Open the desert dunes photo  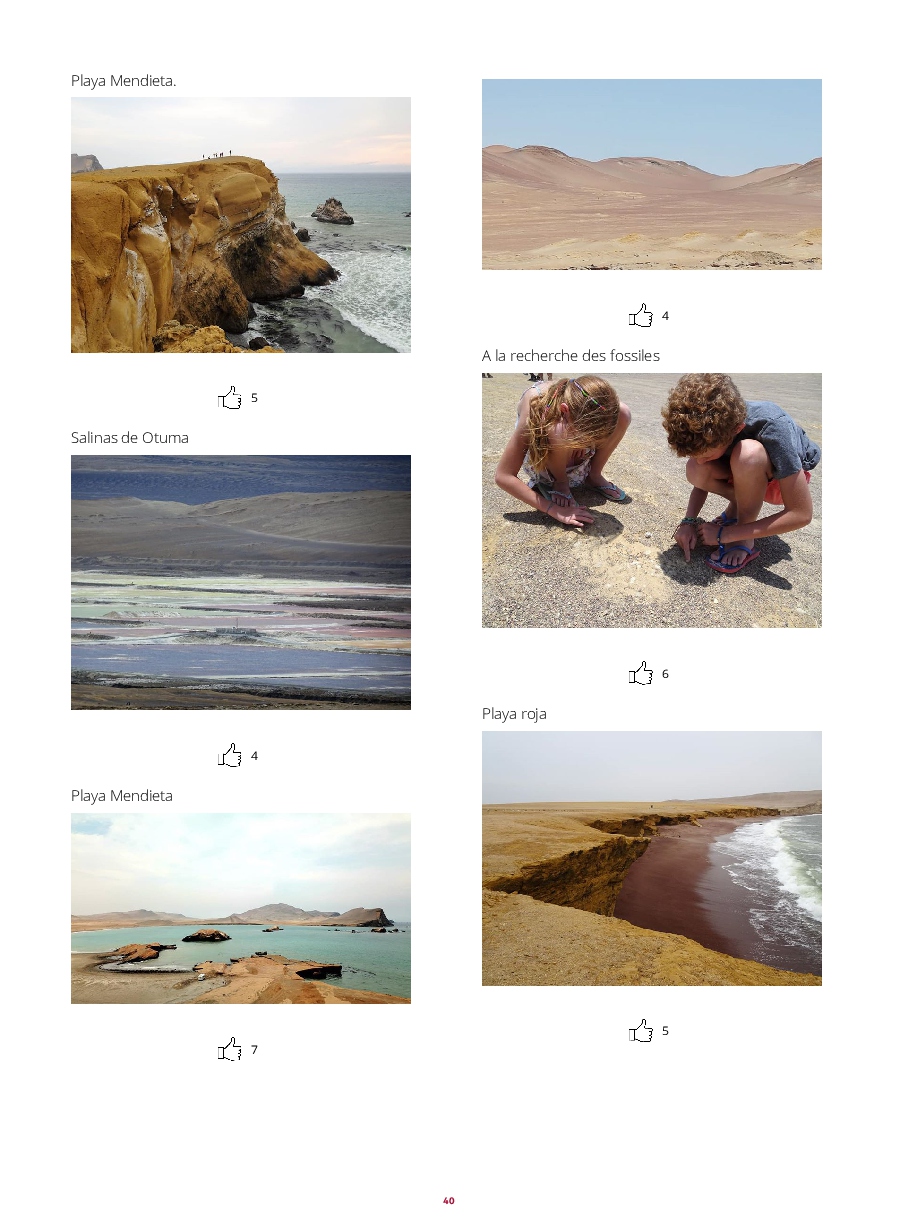point(652,174)
